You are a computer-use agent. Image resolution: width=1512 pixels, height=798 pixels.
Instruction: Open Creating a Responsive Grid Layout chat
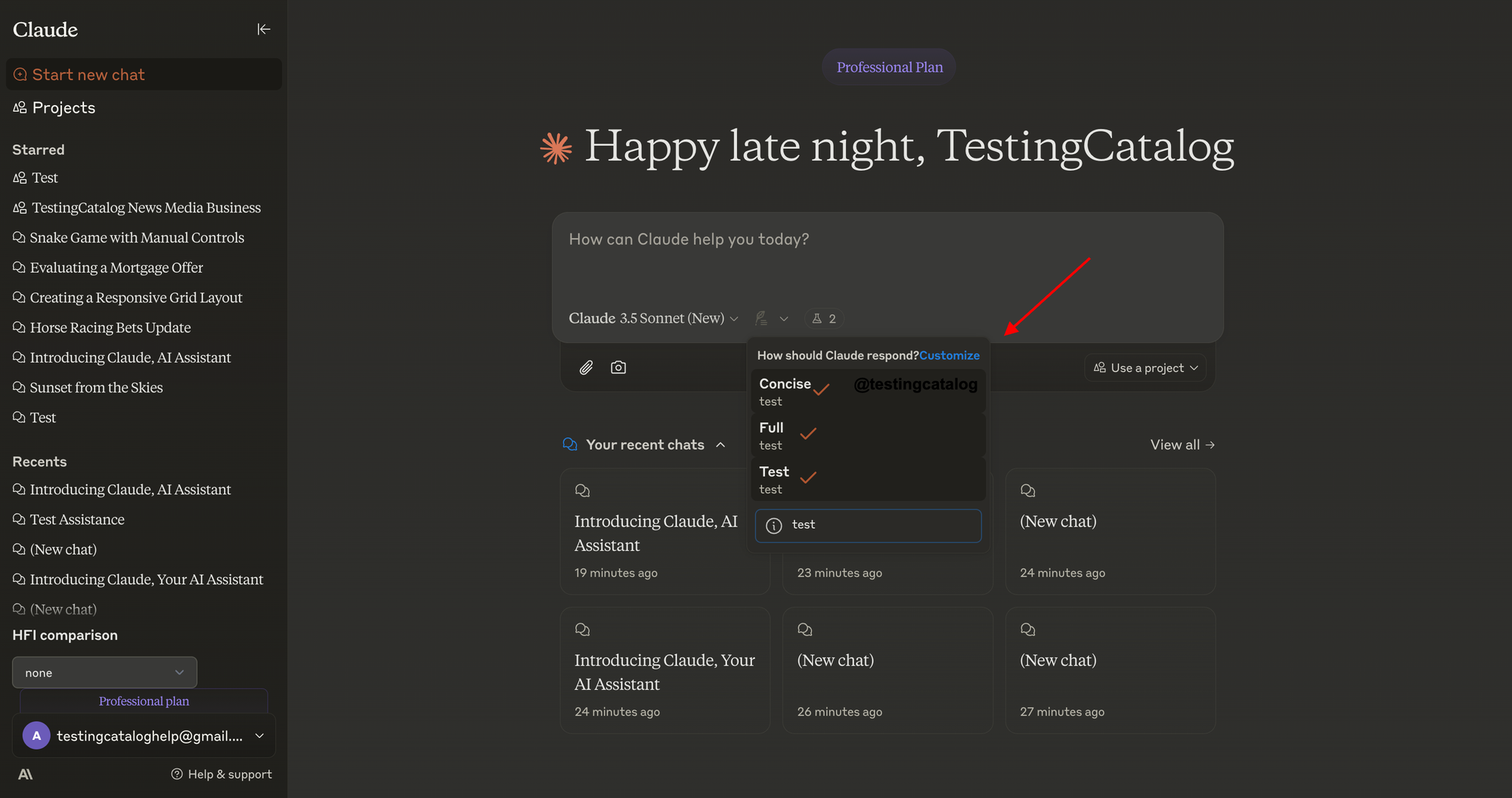coord(128,298)
